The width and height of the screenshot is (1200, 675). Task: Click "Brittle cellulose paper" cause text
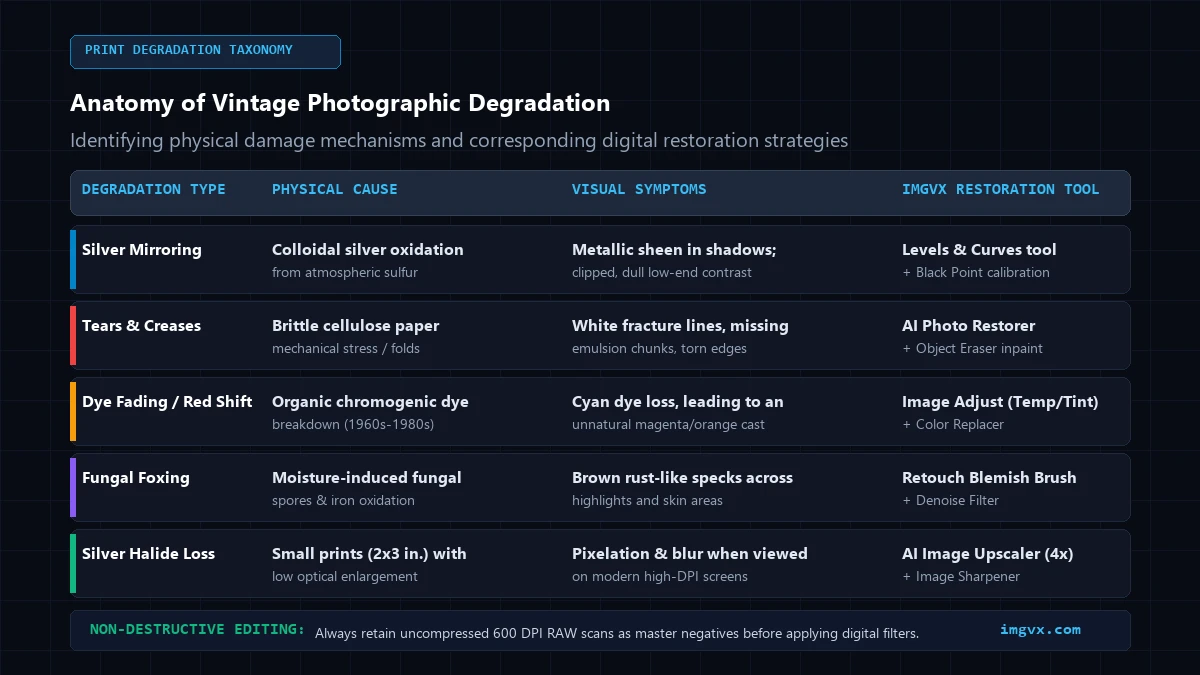pyautogui.click(x=356, y=326)
